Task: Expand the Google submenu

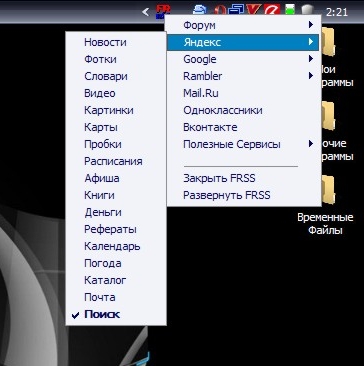Action: click(x=244, y=59)
